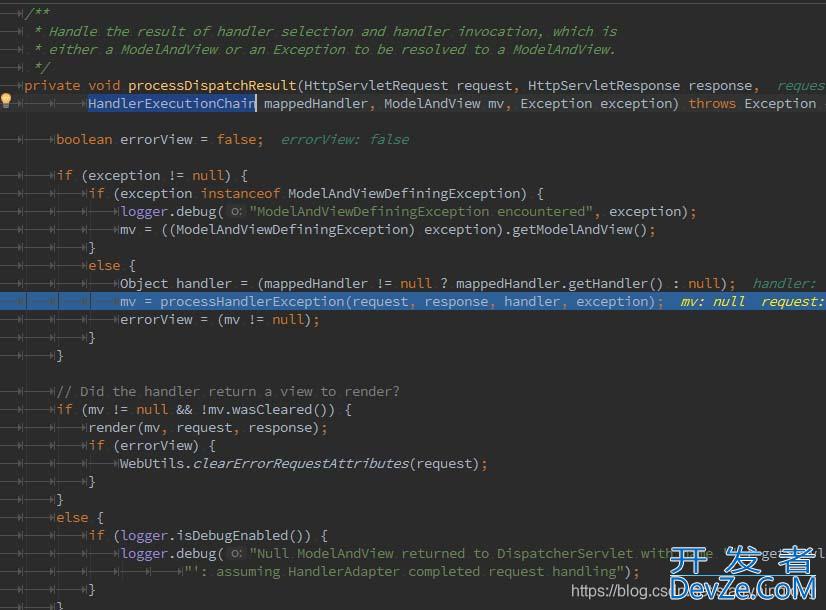Click the parameter hint before "Null ModelAndView returned"

tap(237, 554)
